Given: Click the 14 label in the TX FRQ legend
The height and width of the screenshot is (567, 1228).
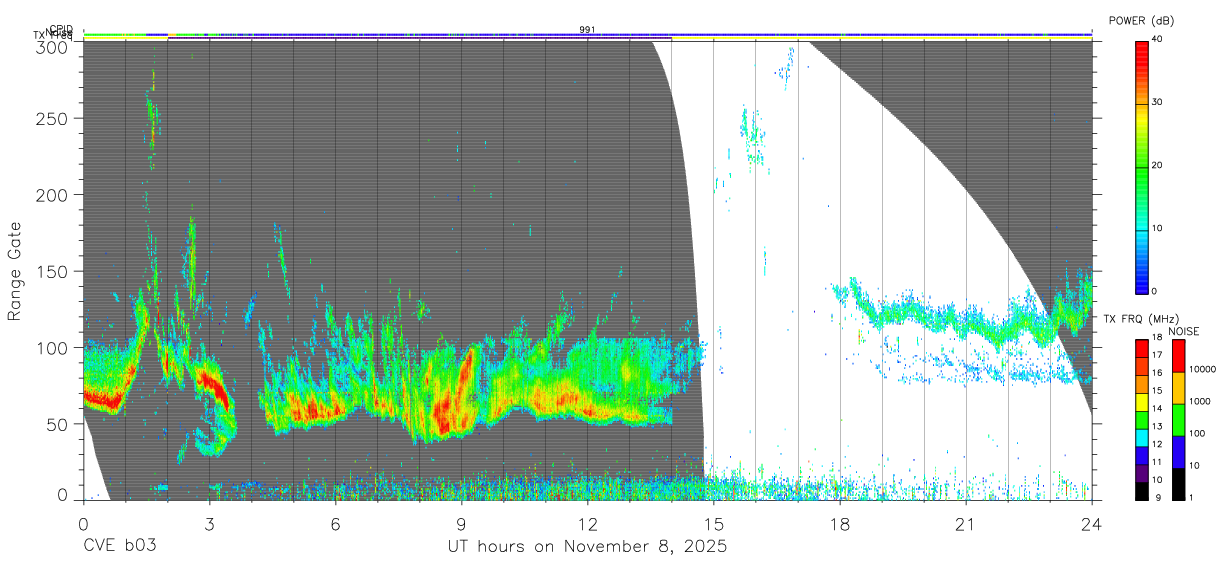Looking at the screenshot, I should (1159, 410).
